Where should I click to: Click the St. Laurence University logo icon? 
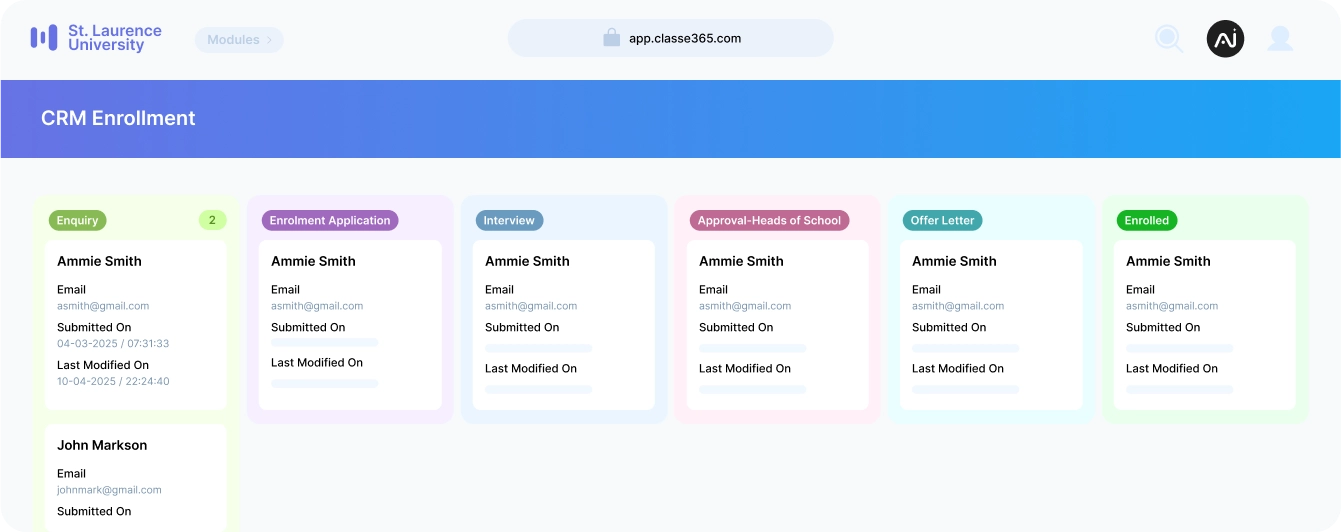coord(44,38)
